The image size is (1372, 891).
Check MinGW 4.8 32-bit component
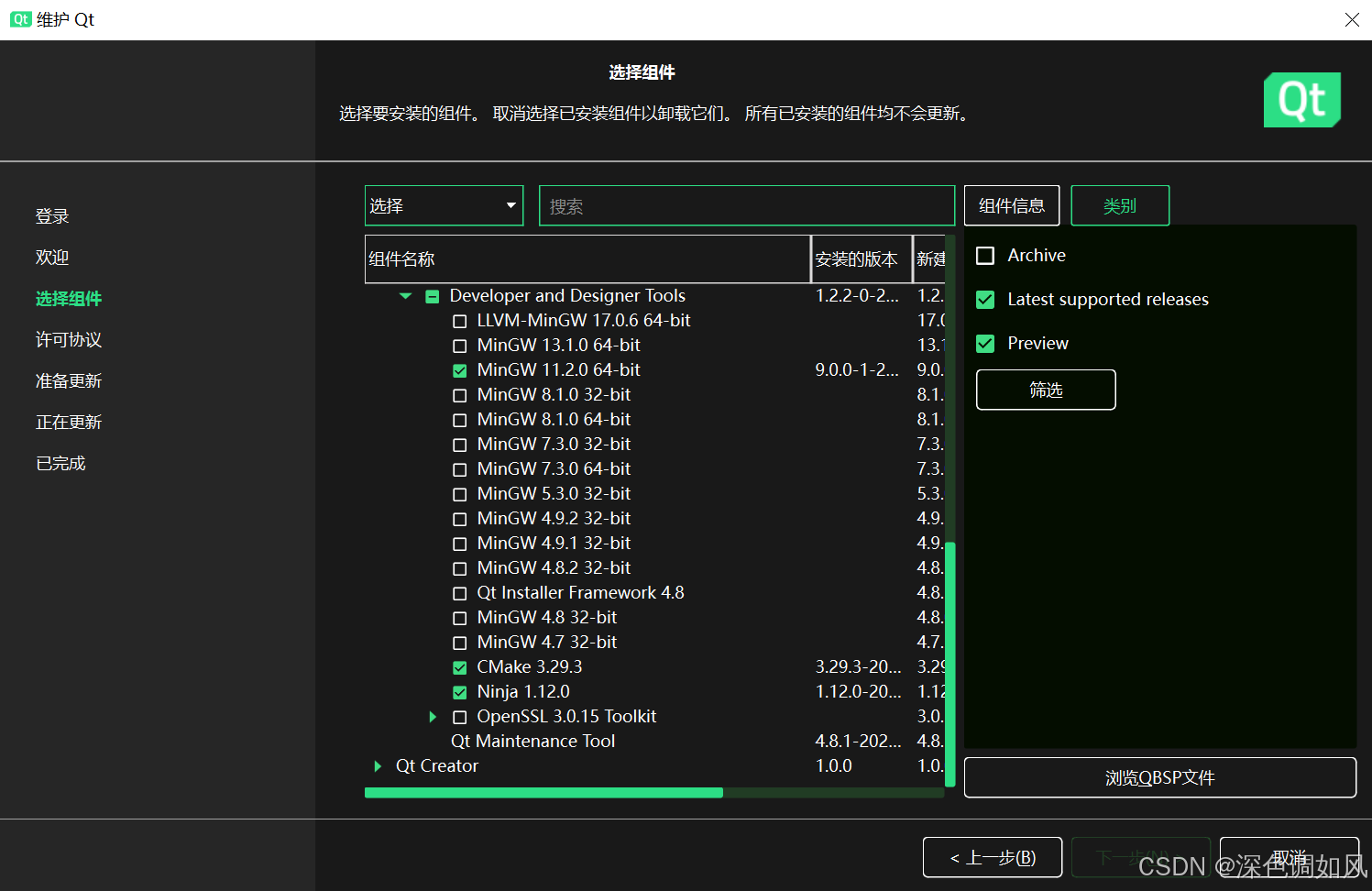460,618
